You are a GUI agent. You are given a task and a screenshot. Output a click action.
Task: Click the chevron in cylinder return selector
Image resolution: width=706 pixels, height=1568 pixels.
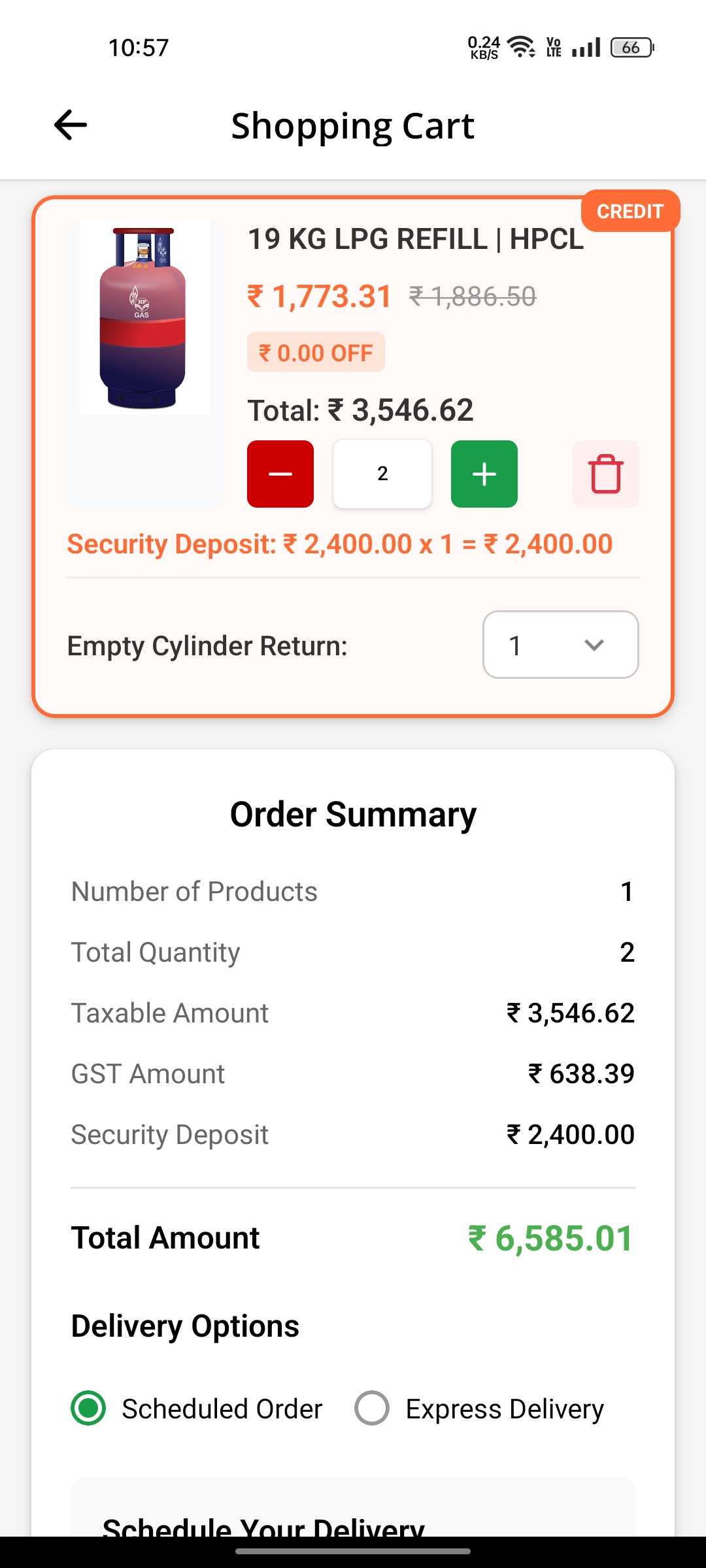[x=594, y=645]
